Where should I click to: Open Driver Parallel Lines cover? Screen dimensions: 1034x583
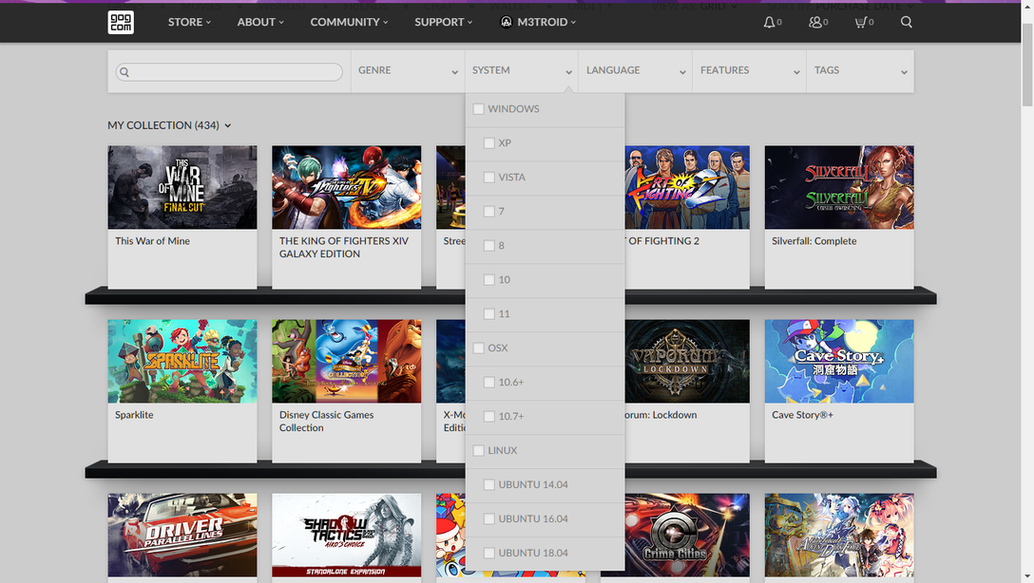pos(183,536)
